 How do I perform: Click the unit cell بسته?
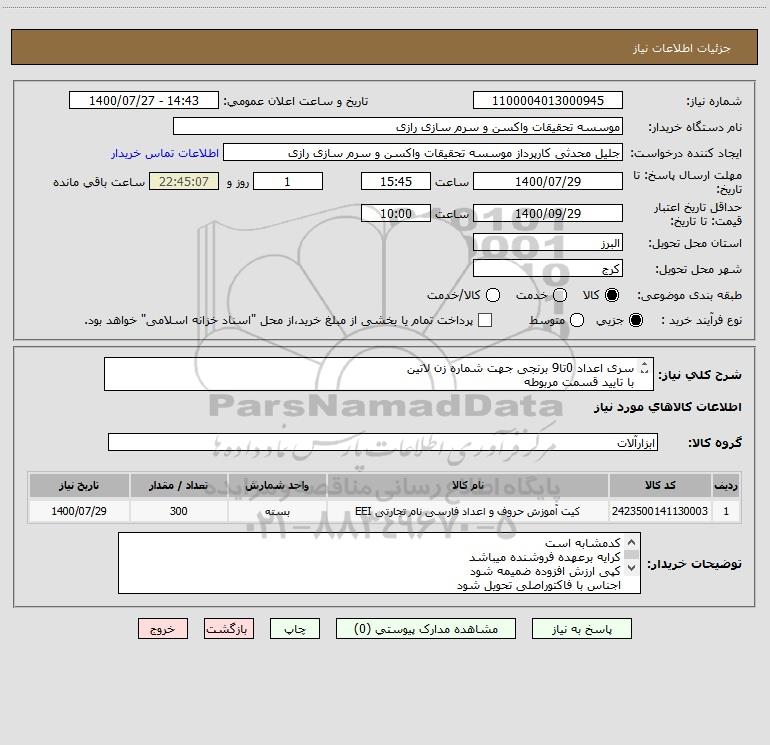coord(277,511)
